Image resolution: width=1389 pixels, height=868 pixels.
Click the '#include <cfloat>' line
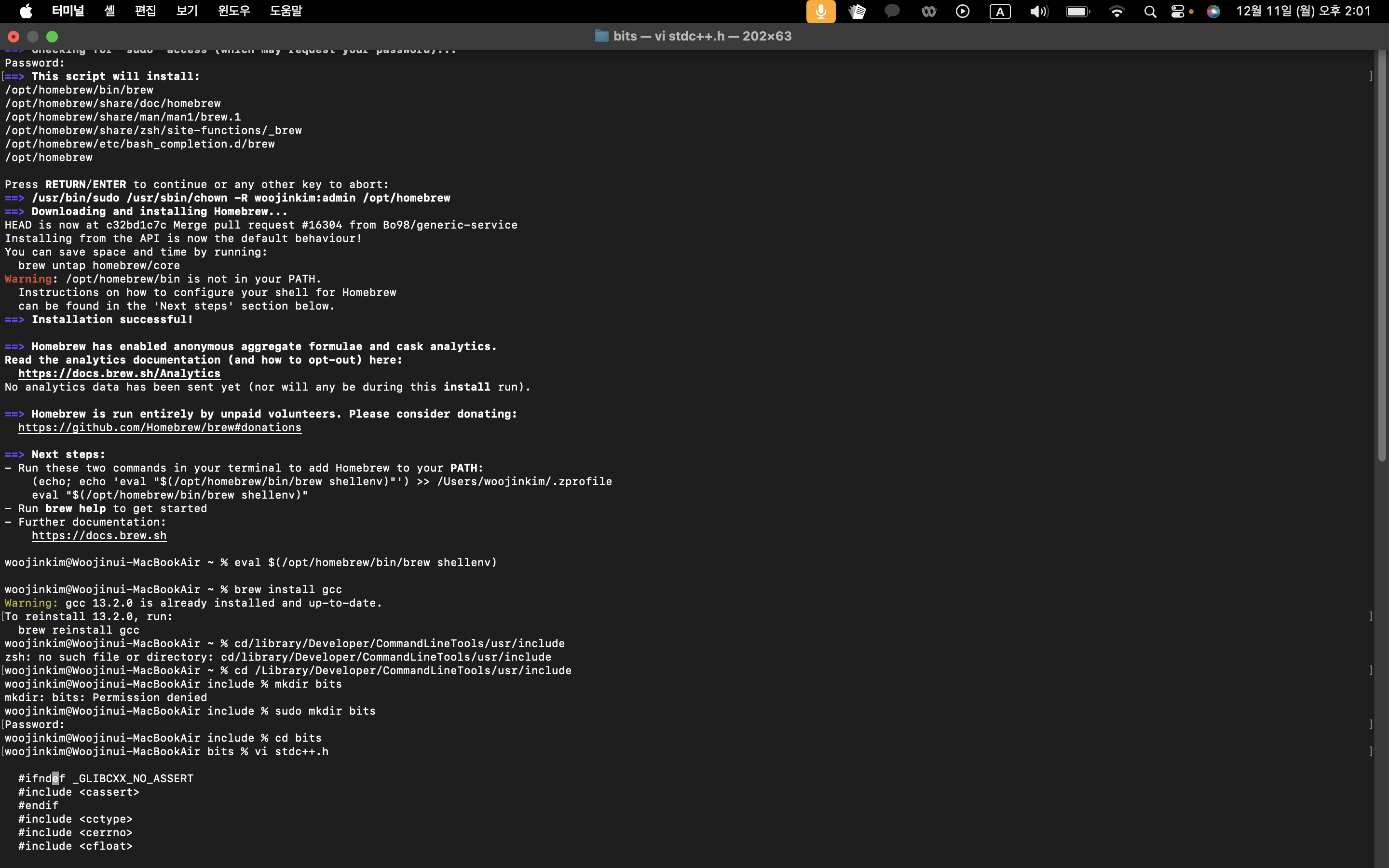75,846
